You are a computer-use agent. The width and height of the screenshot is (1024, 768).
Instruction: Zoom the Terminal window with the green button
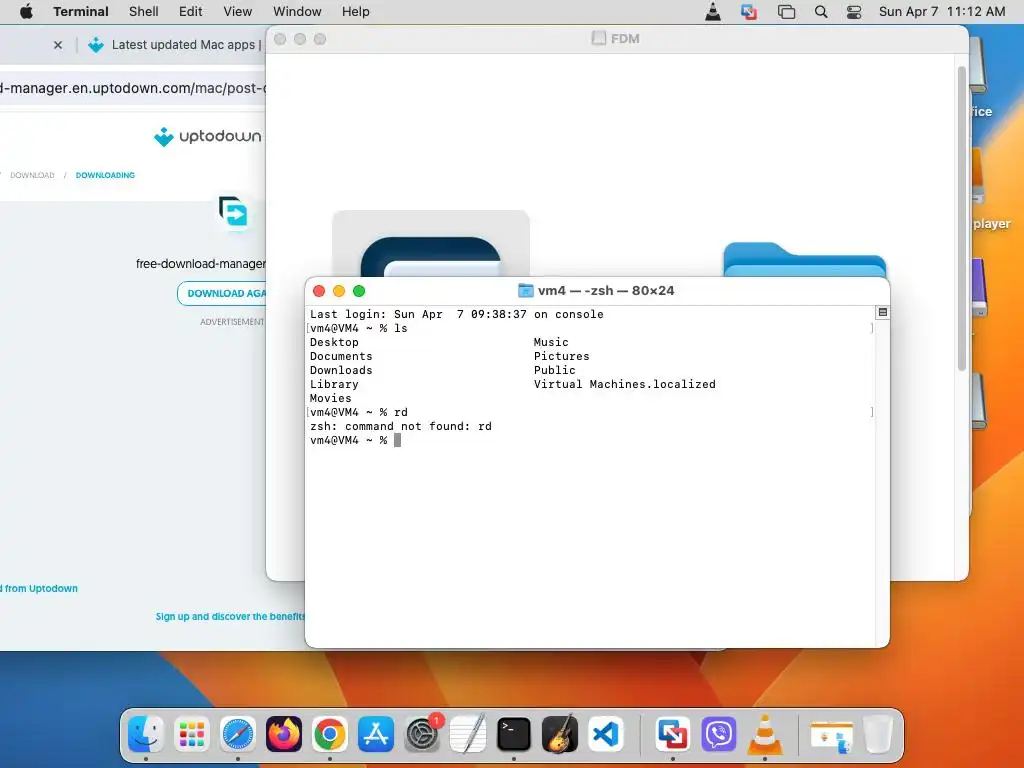[359, 291]
